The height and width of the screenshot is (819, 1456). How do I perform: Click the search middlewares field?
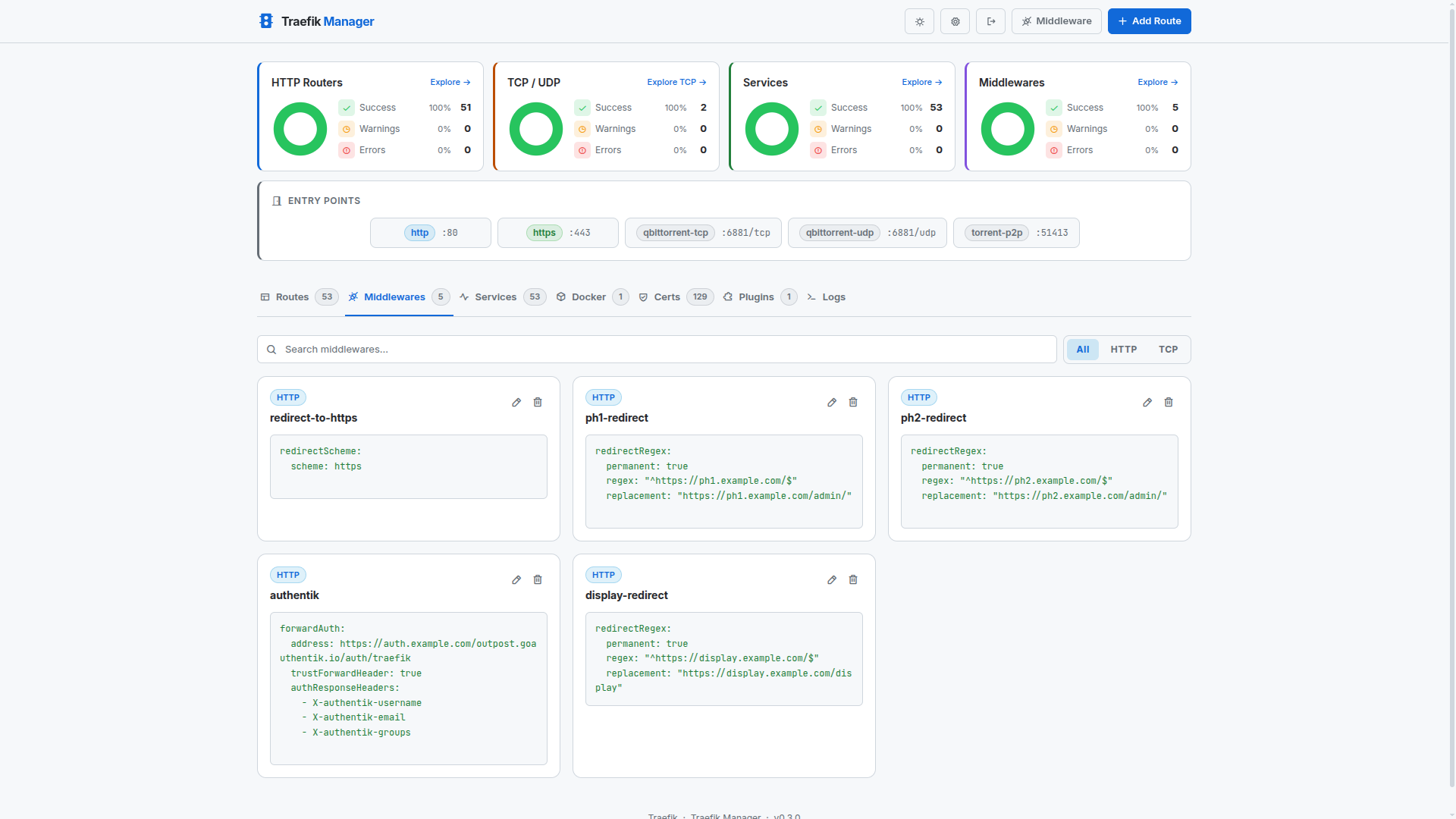[x=656, y=349]
